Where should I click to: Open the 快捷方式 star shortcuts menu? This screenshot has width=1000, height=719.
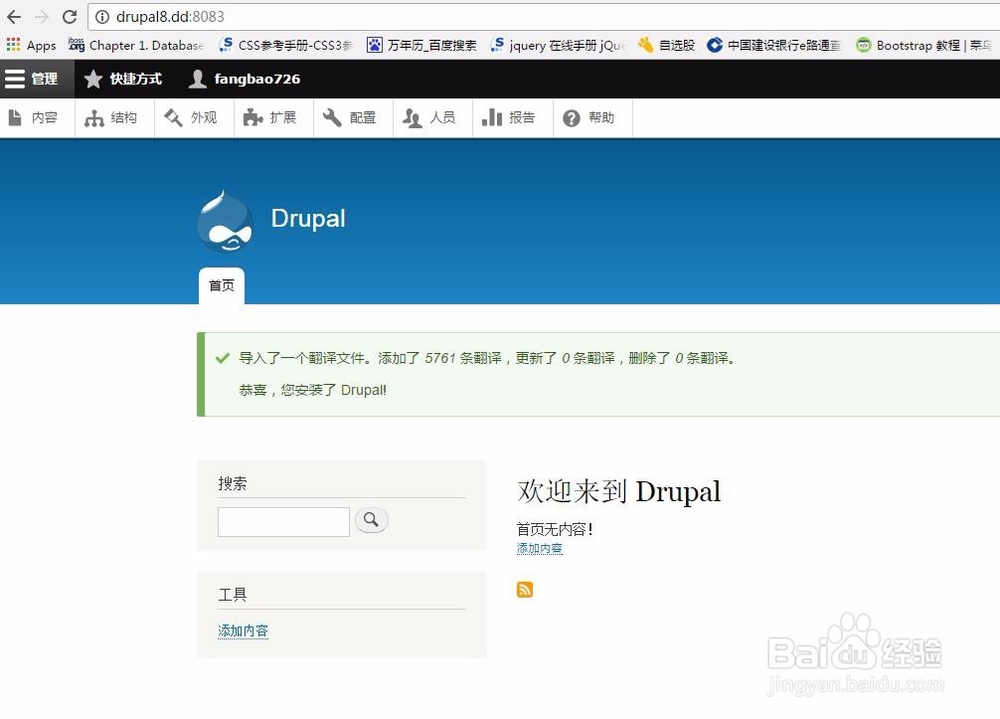(123, 79)
